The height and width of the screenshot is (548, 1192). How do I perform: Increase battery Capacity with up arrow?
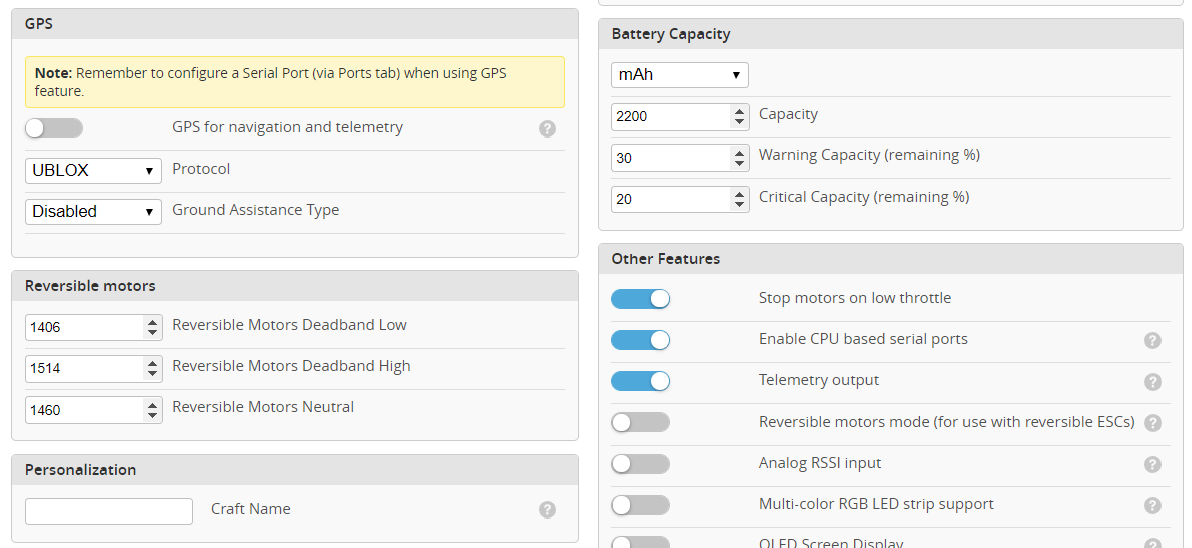[x=739, y=111]
